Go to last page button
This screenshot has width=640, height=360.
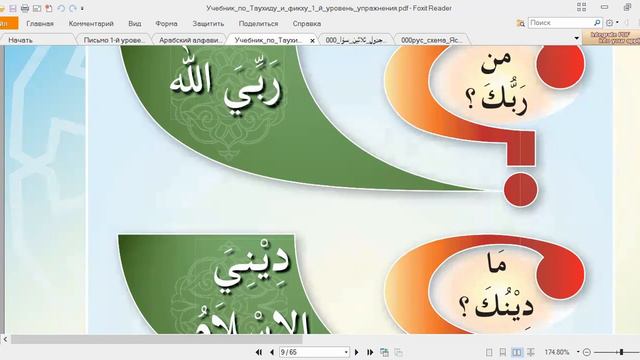(x=370, y=352)
